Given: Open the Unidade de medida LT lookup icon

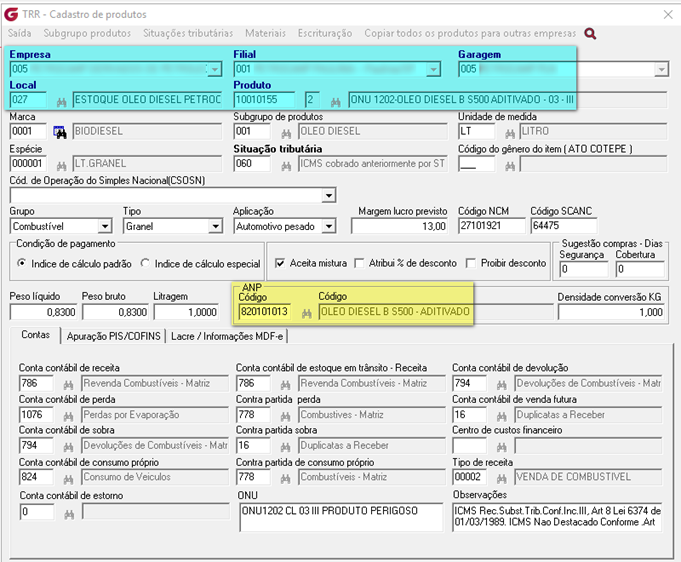Looking at the screenshot, I should point(510,133).
